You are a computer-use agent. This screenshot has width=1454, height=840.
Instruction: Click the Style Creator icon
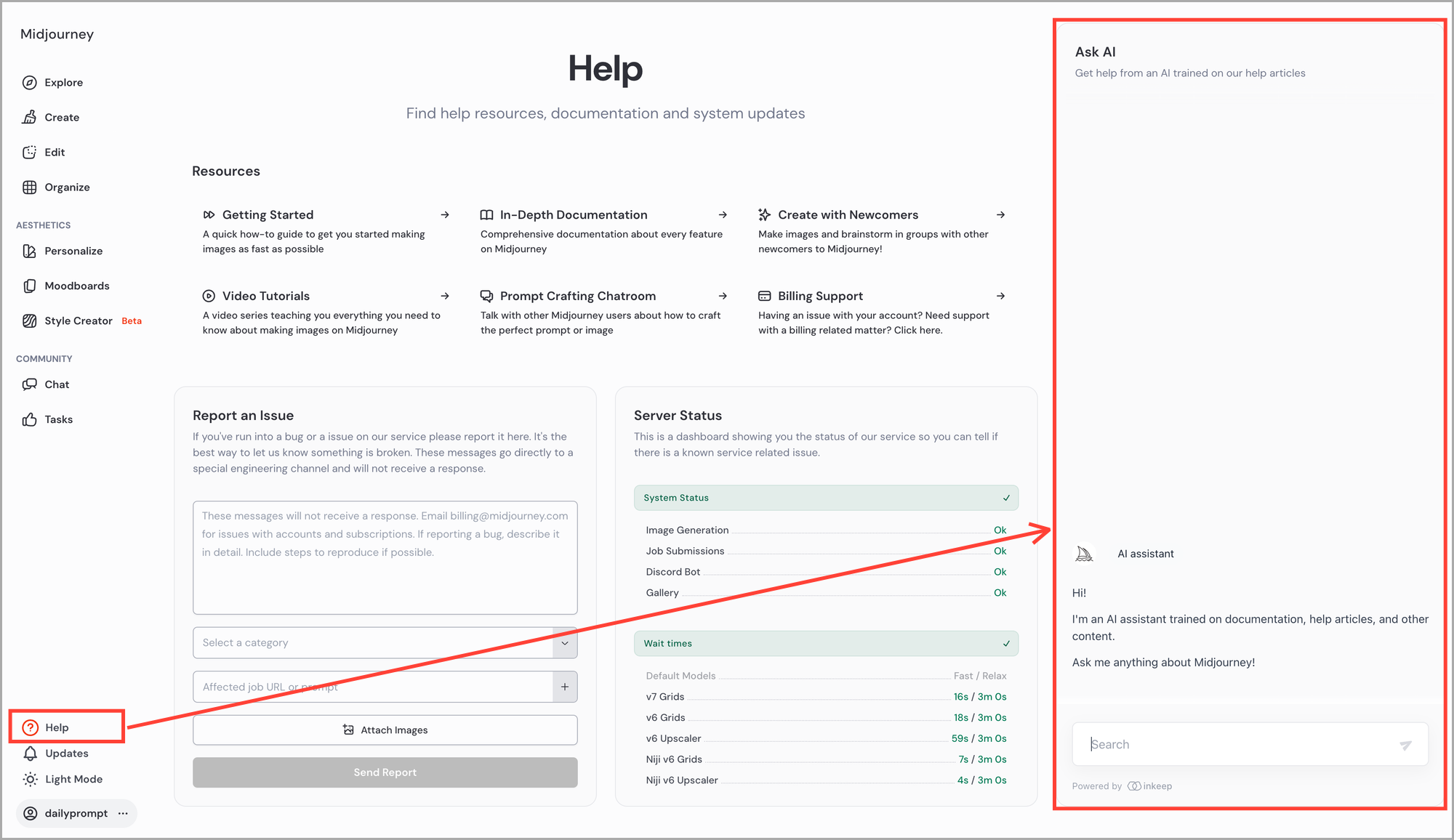pos(30,321)
